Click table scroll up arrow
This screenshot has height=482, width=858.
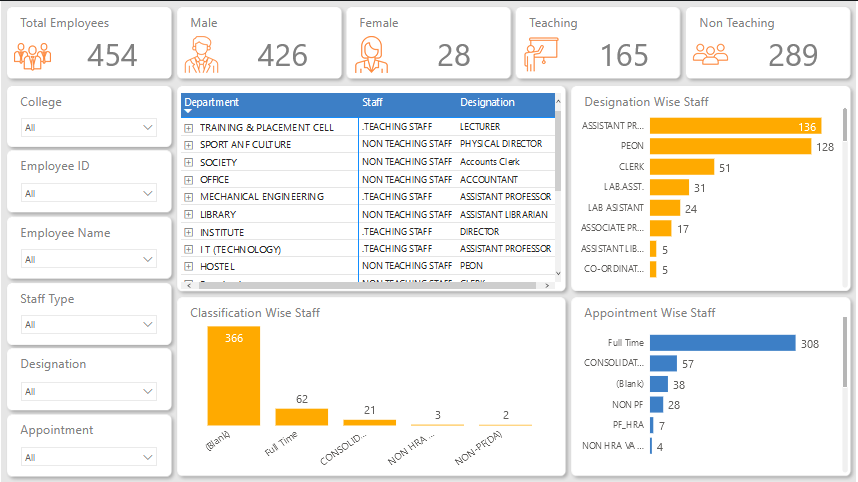click(558, 102)
